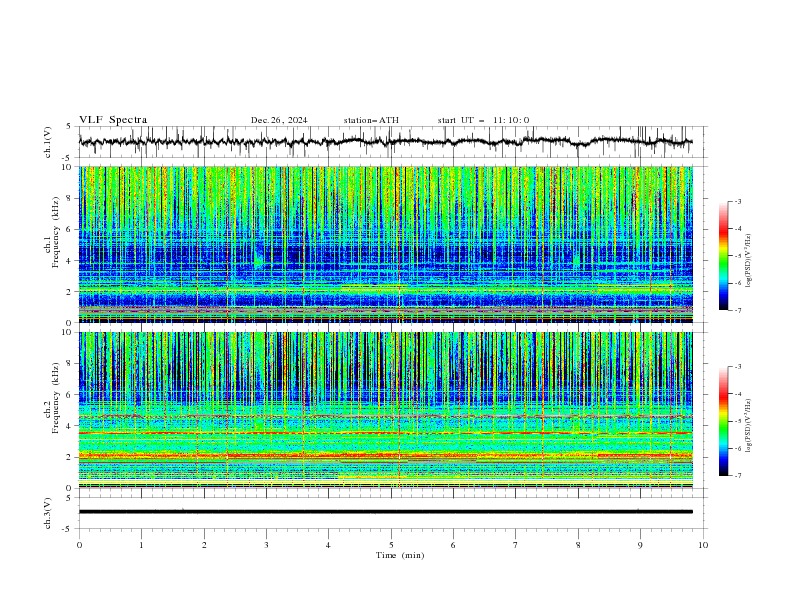This screenshot has width=792, height=612.
Task: Click time-axis tick label "9"
Action: pos(640,545)
